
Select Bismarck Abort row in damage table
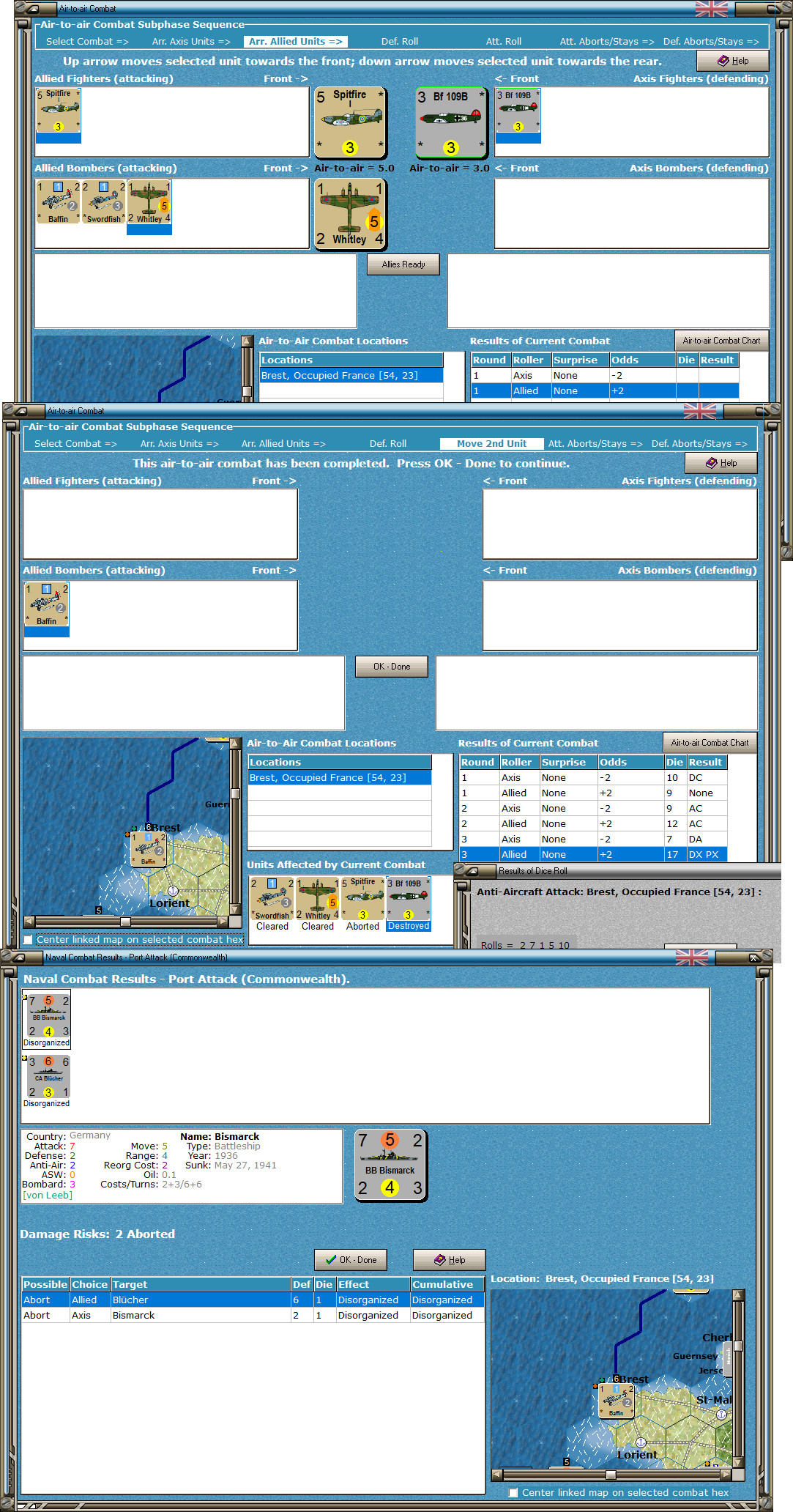click(253, 1316)
